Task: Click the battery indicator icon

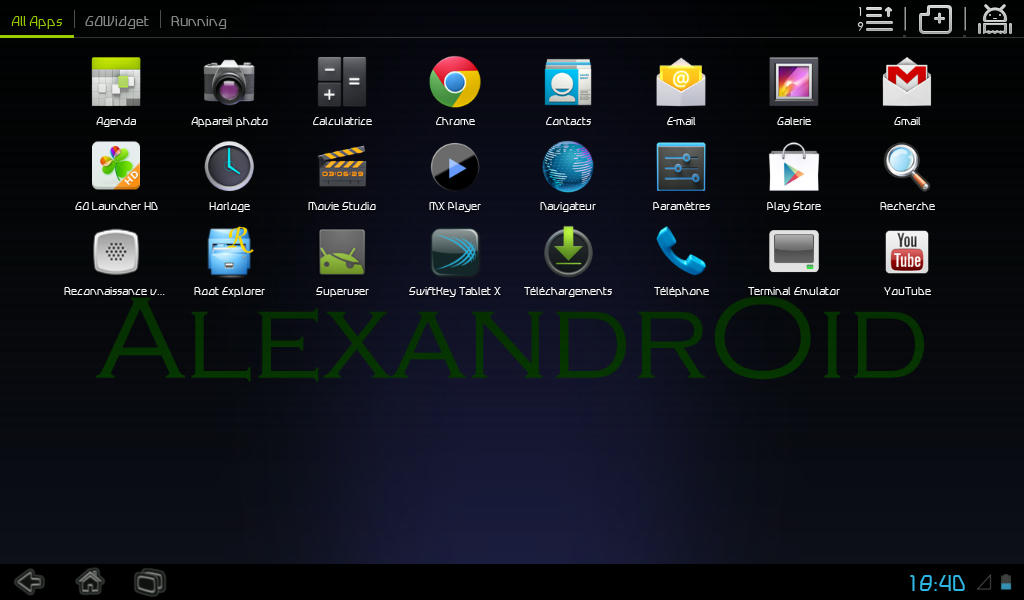Action: click(1006, 582)
